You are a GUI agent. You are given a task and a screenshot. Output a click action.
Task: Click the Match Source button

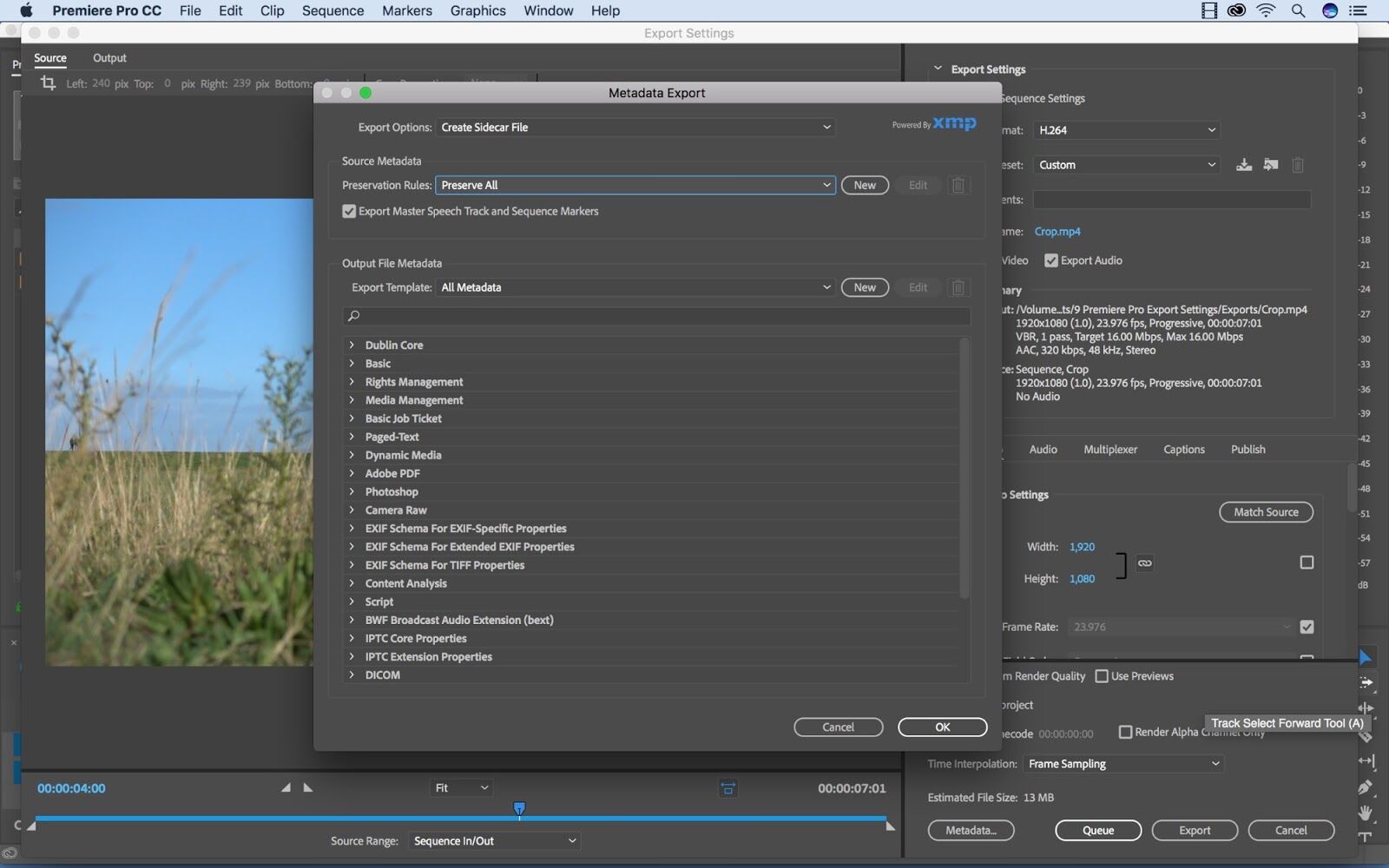(1266, 512)
